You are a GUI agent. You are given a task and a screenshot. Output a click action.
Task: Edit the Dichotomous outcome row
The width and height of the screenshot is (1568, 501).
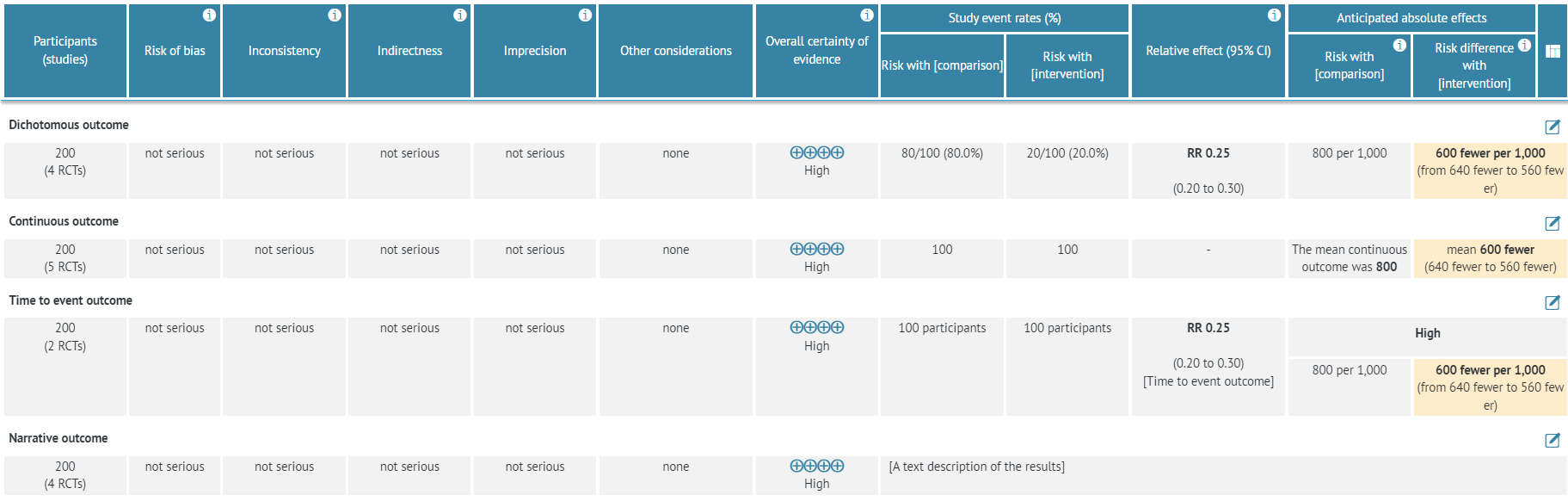coord(1553,127)
